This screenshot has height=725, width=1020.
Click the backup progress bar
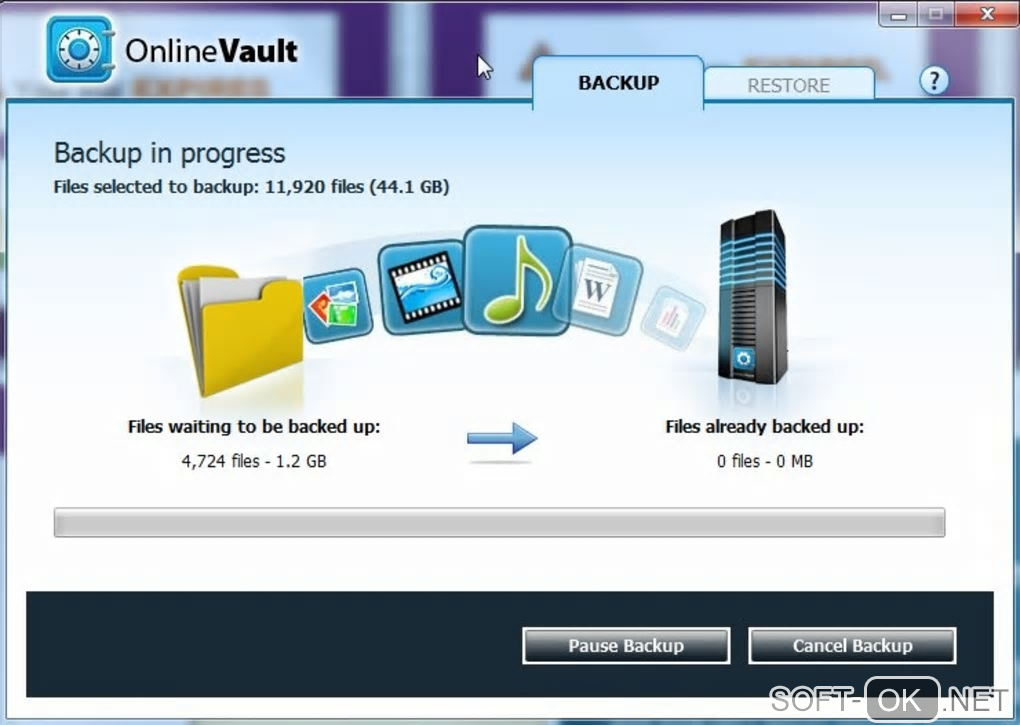499,523
